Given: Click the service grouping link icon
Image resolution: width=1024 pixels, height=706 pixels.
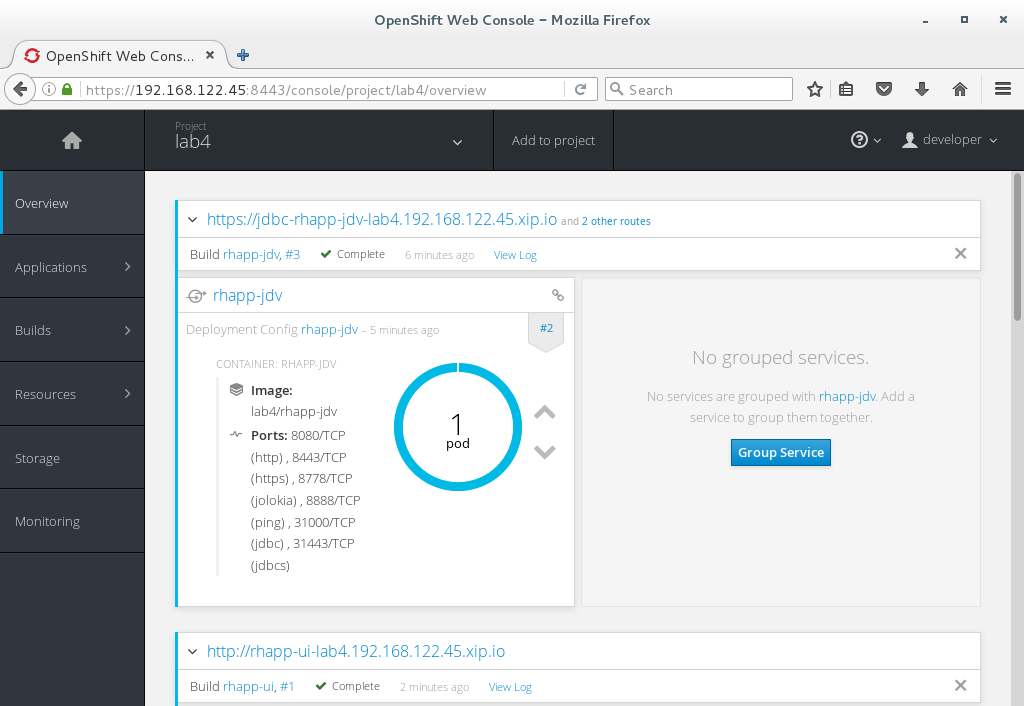Looking at the screenshot, I should click(558, 295).
